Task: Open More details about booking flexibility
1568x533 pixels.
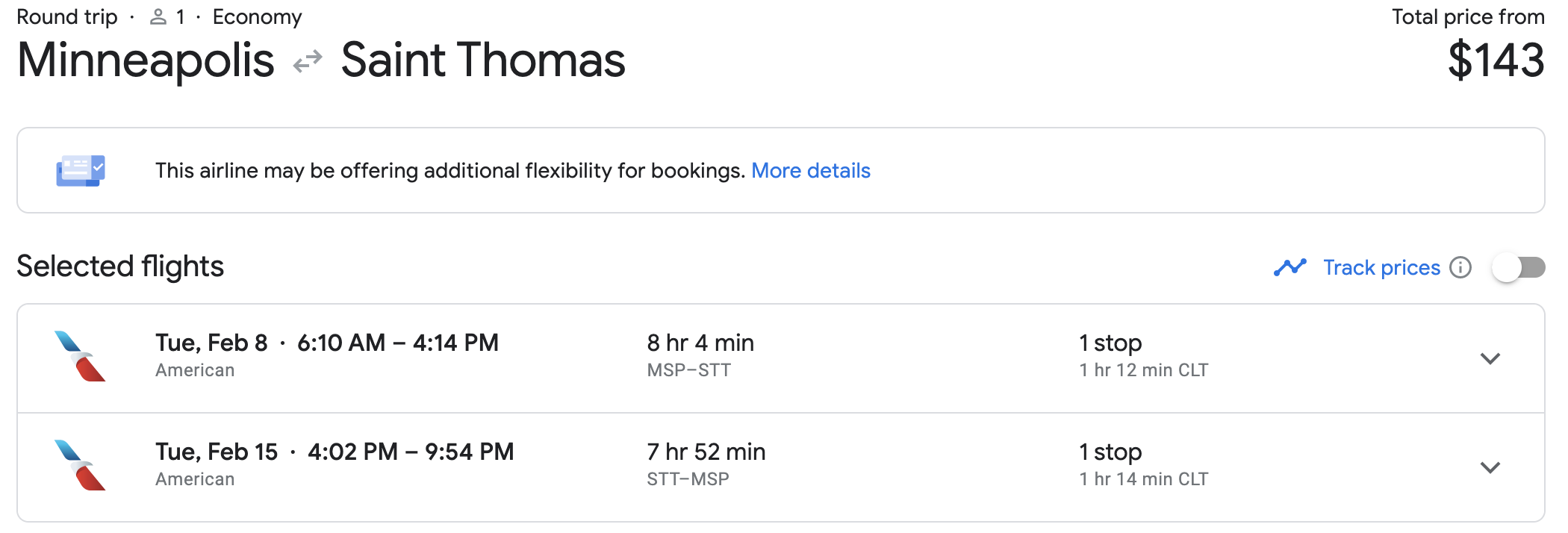Action: pyautogui.click(x=811, y=170)
